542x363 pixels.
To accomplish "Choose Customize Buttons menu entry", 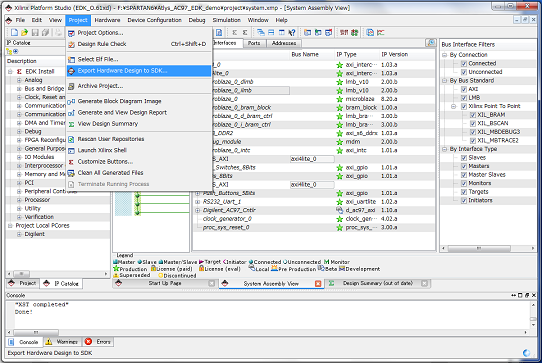I will click(x=139, y=162).
